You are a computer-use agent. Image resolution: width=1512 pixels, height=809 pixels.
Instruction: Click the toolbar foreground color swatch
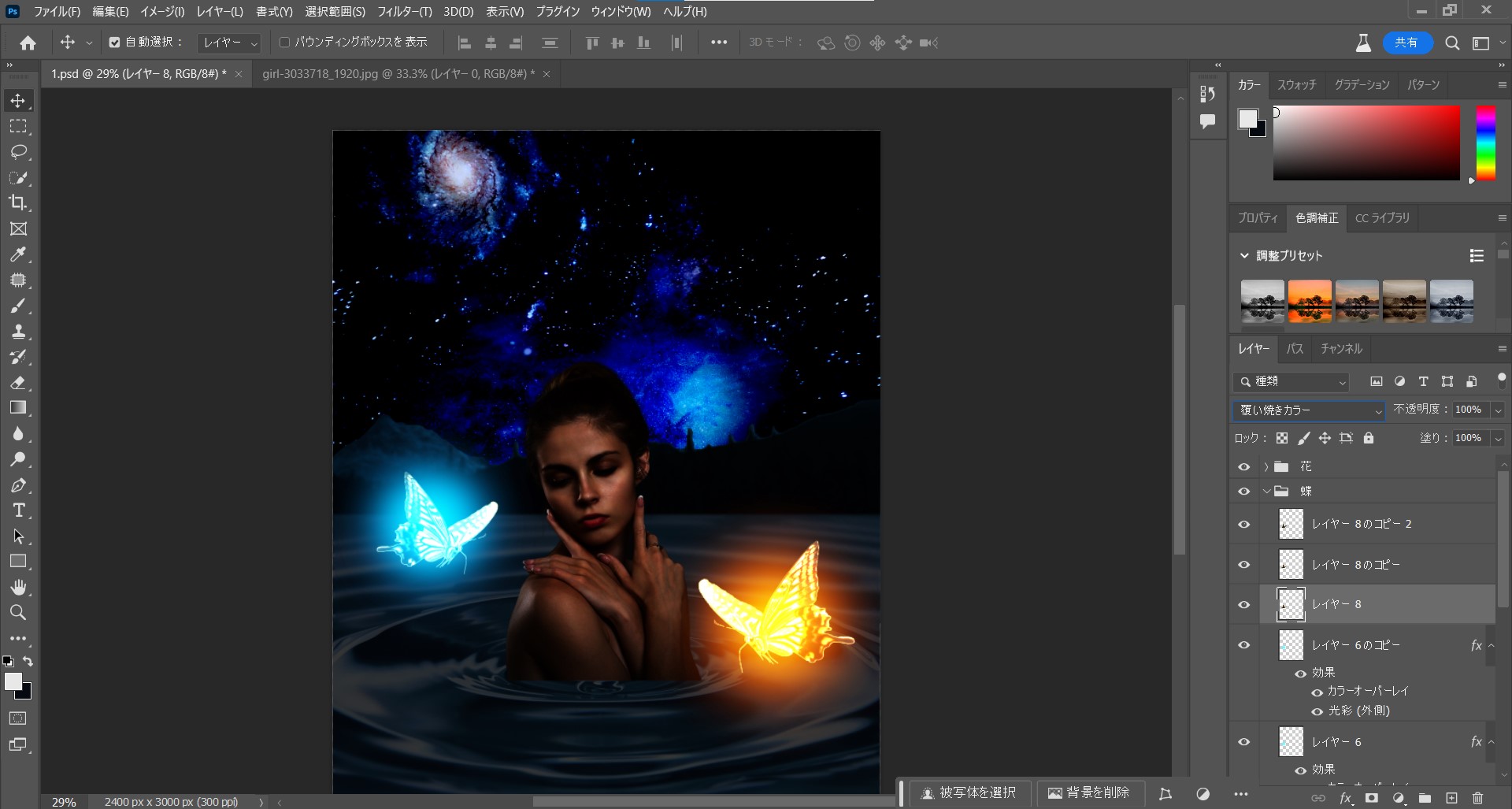point(13,681)
